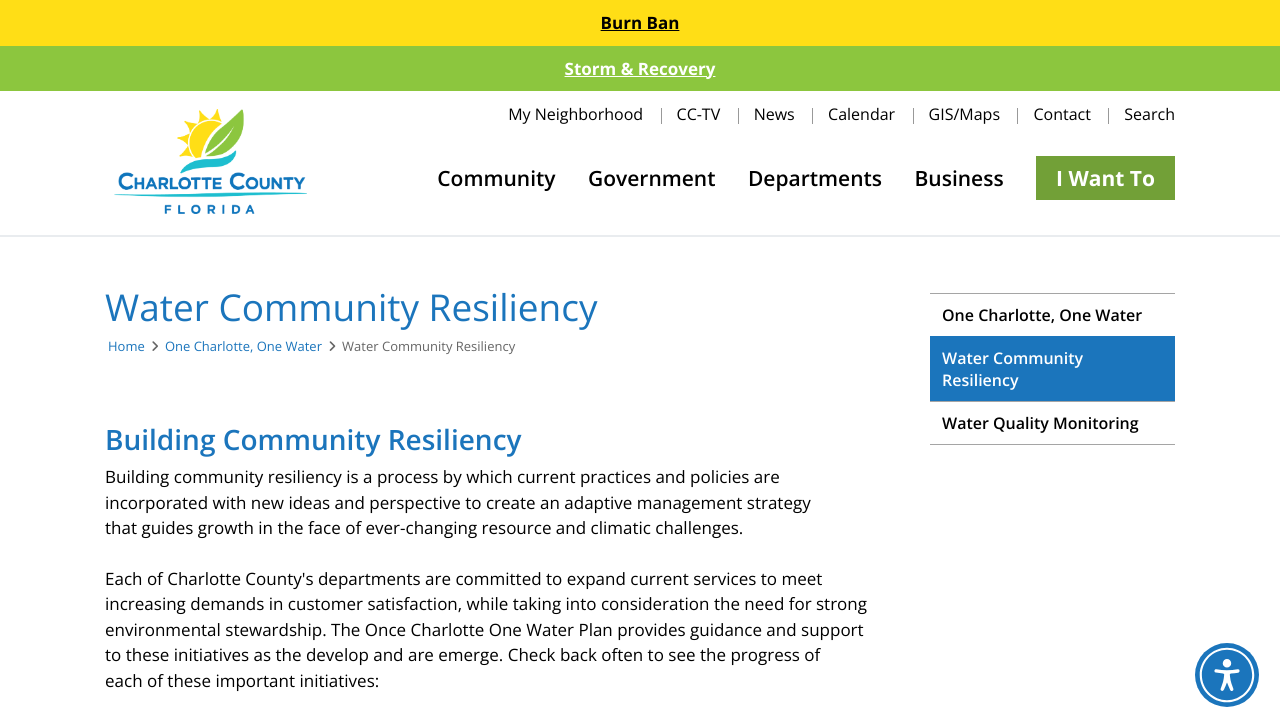The height and width of the screenshot is (720, 1280).
Task: Open the CC-TV page
Action: coord(698,114)
